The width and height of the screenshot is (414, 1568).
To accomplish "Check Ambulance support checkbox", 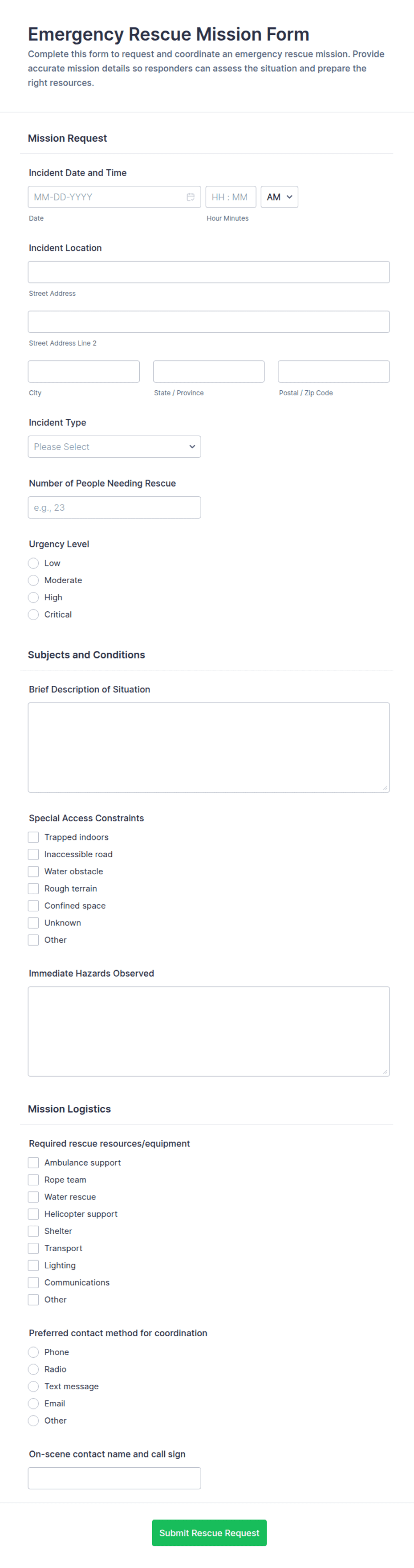I will pos(33,1163).
